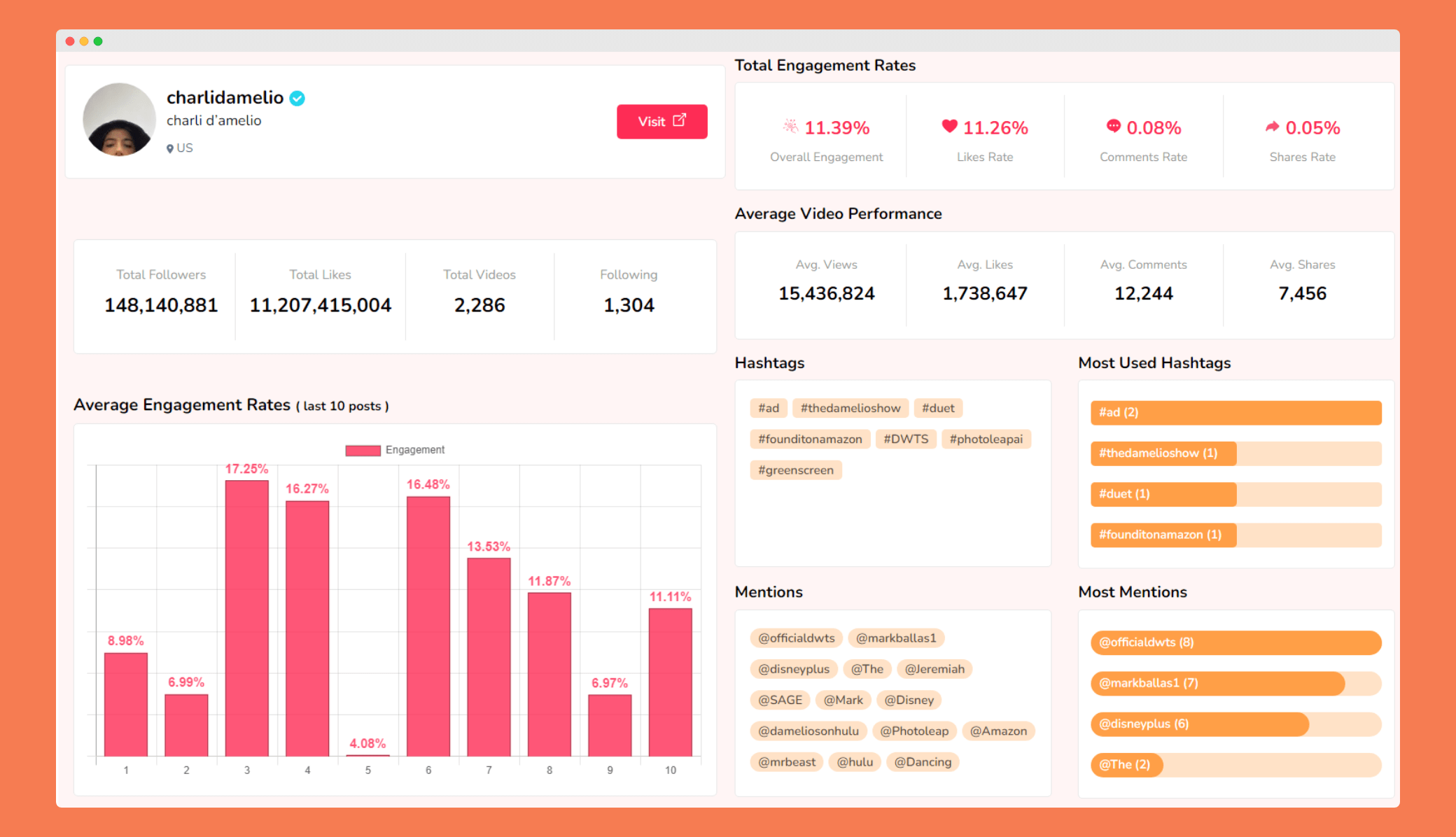Select the #founditonamazon hashtag chip
This screenshot has height=837, width=1456.
click(x=810, y=439)
